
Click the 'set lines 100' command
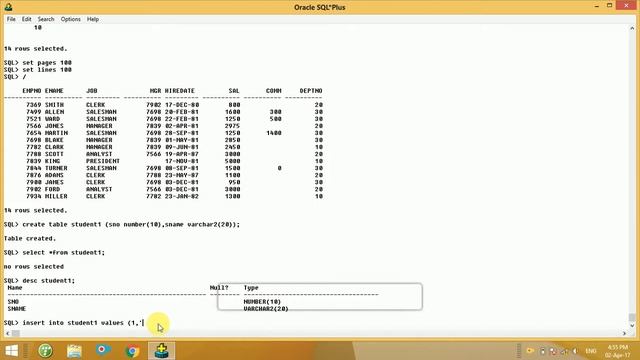pyautogui.click(x=47, y=70)
